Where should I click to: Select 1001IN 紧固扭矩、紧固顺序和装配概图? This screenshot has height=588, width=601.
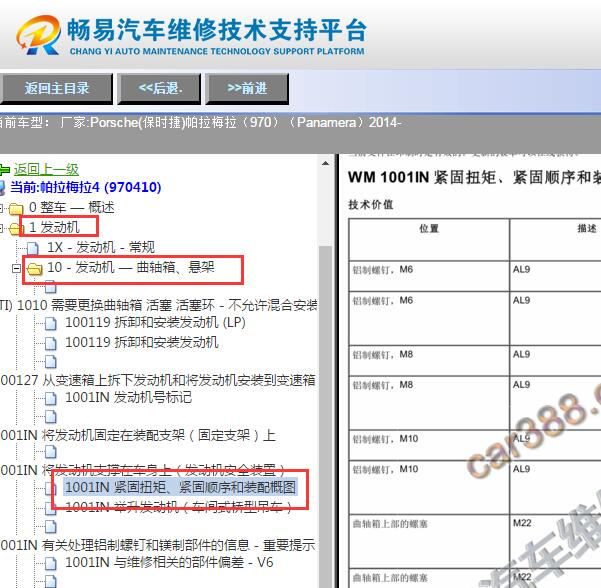(181, 487)
